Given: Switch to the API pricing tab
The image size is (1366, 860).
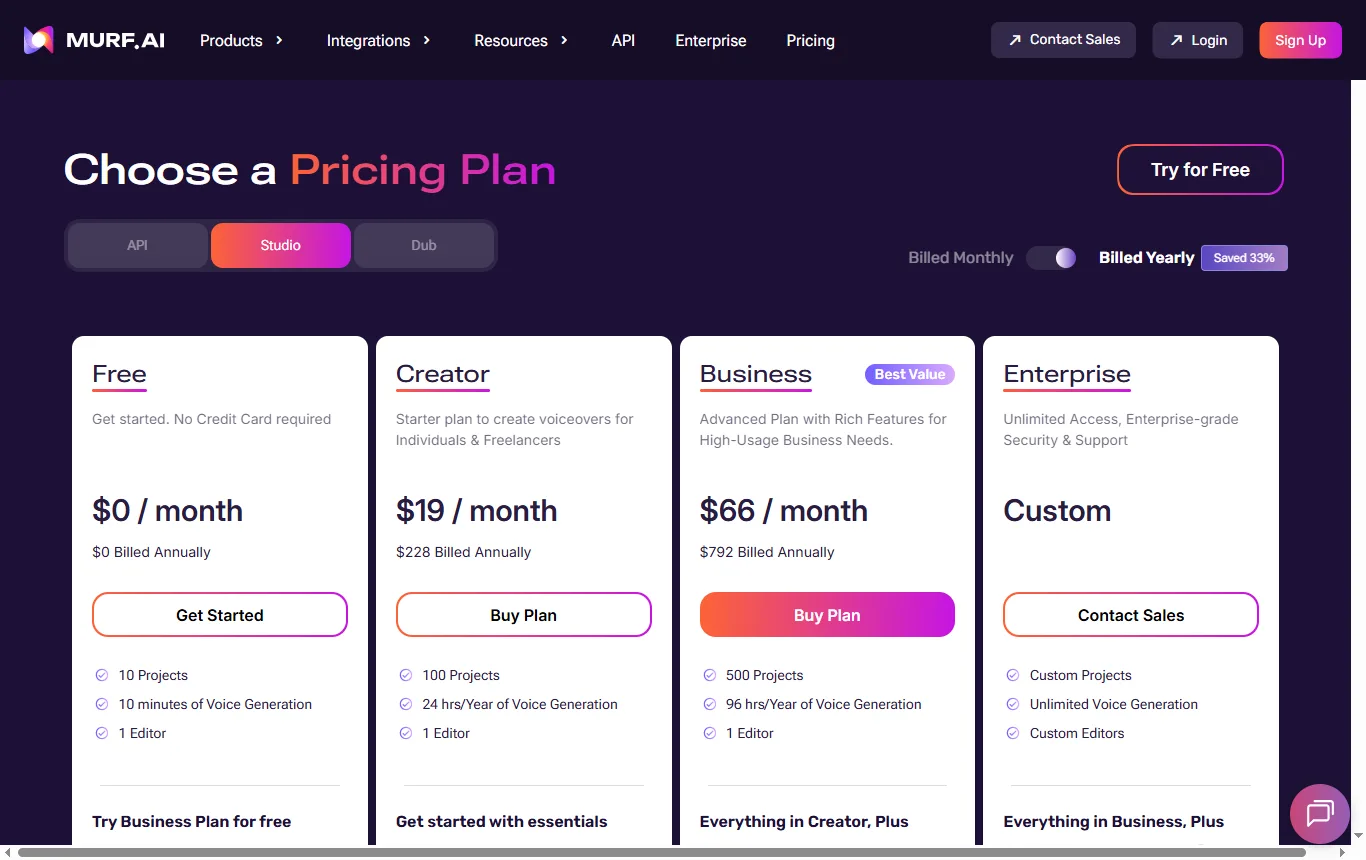Looking at the screenshot, I should [138, 245].
